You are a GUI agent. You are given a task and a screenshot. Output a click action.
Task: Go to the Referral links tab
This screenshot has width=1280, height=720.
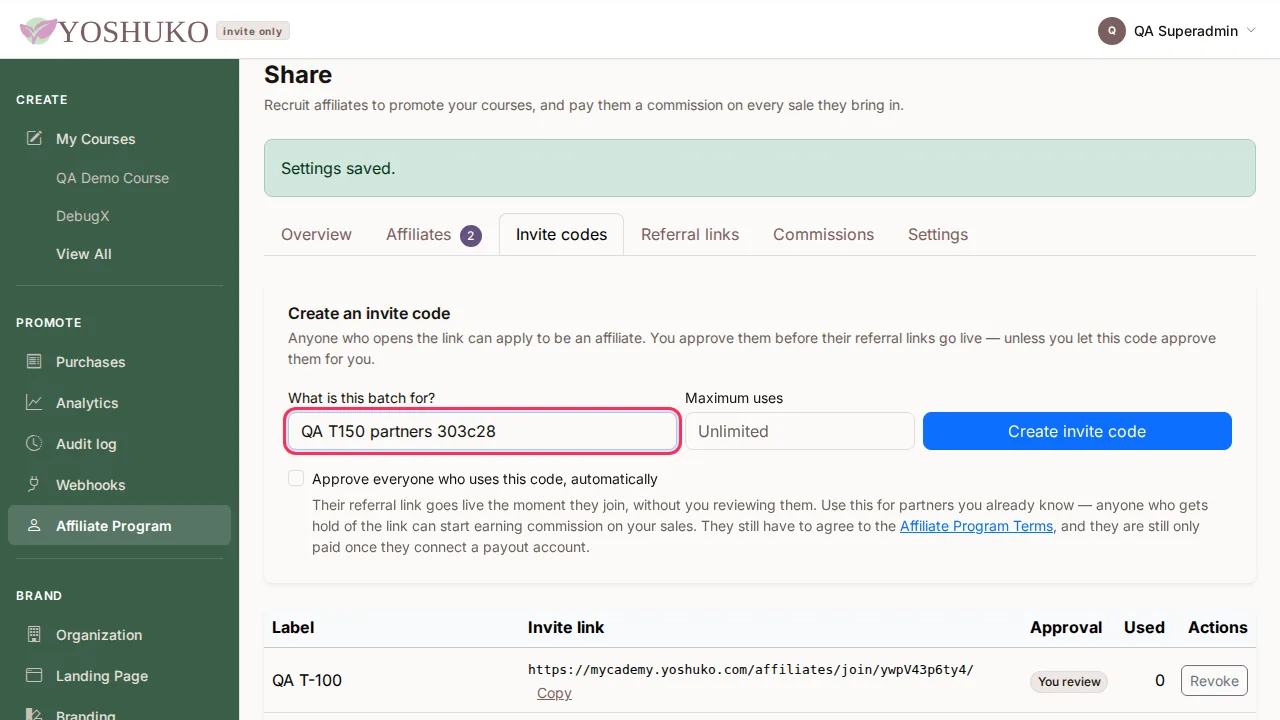[x=690, y=234]
